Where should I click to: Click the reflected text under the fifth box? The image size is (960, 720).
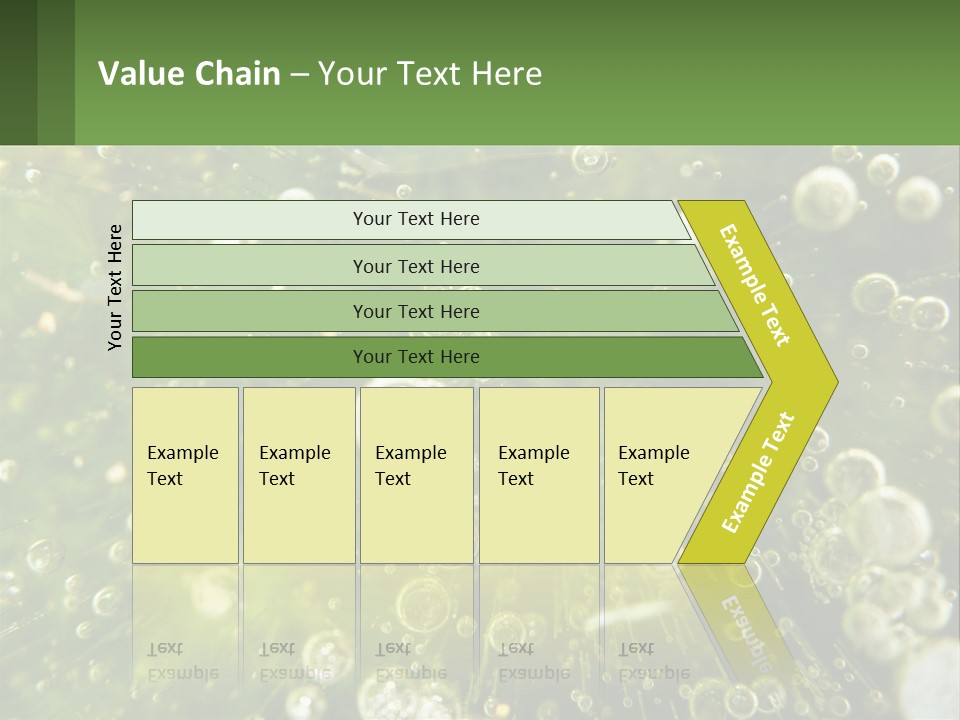(654, 661)
